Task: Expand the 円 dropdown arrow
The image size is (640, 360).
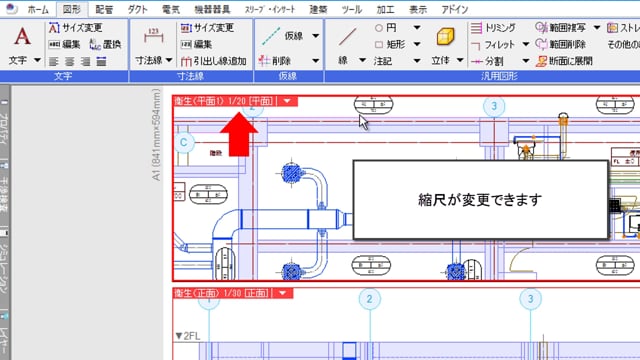Action: (417, 28)
